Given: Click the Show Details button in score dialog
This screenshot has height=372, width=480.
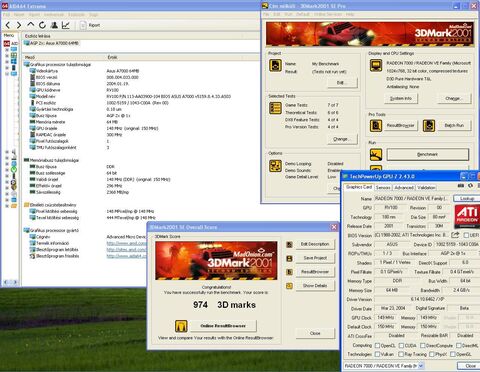Looking at the screenshot, I should coord(315,286).
